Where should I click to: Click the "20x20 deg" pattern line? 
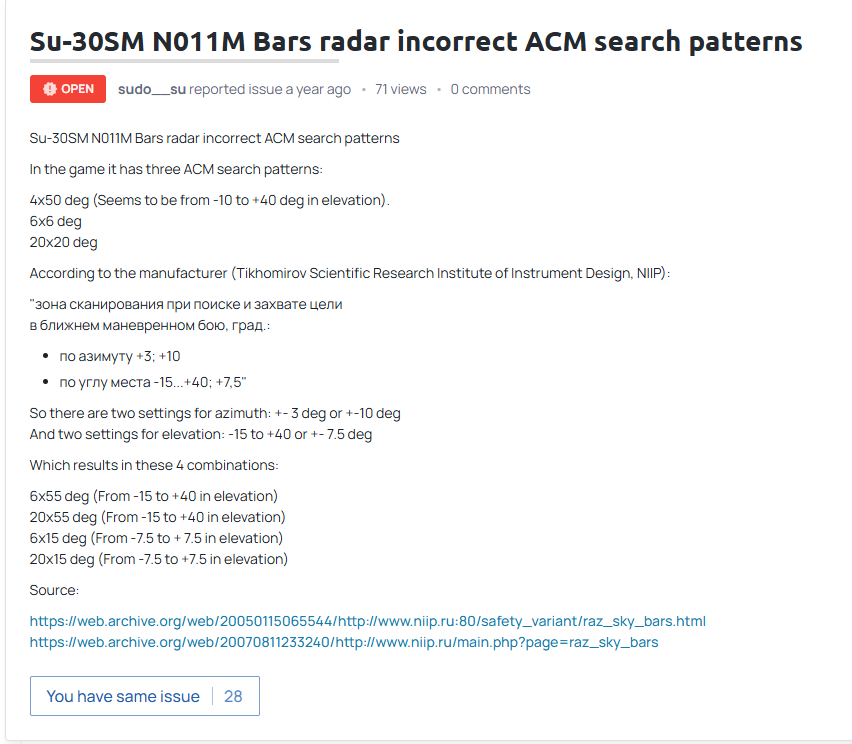pyautogui.click(x=64, y=242)
